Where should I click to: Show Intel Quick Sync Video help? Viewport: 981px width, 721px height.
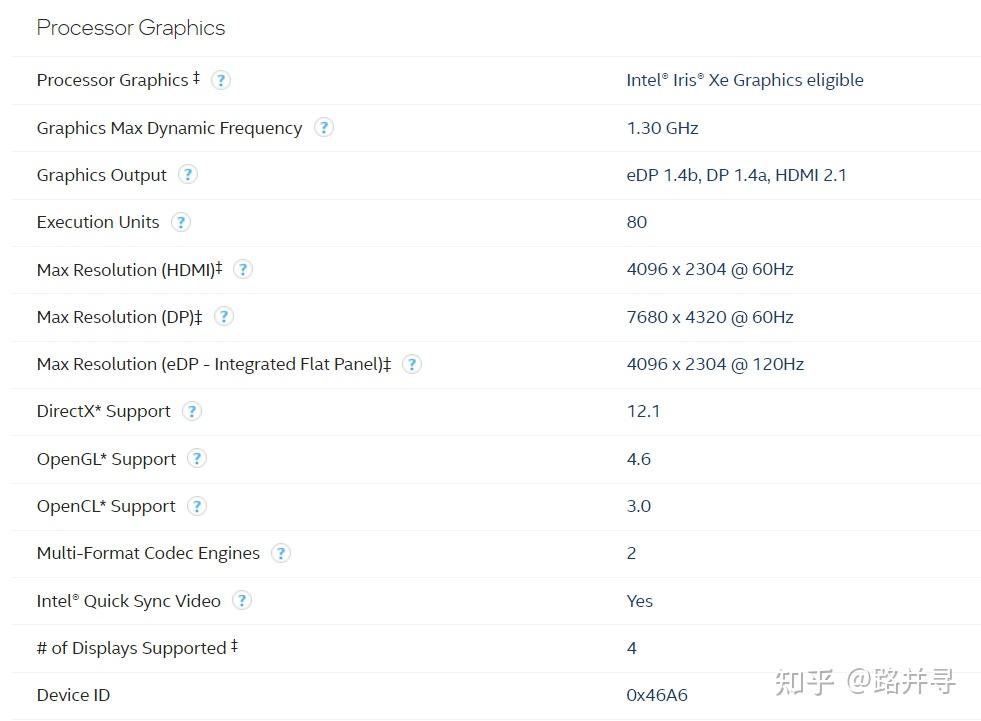click(241, 600)
